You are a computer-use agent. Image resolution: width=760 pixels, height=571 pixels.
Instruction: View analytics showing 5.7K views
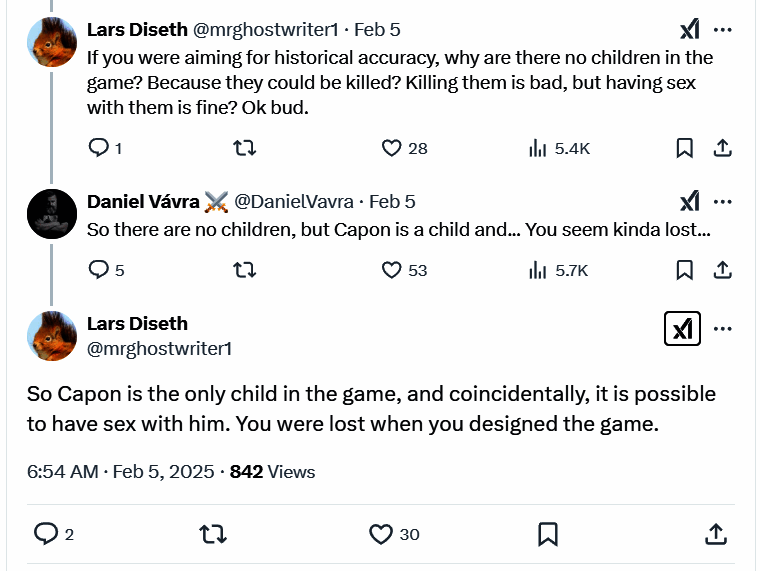coord(537,270)
